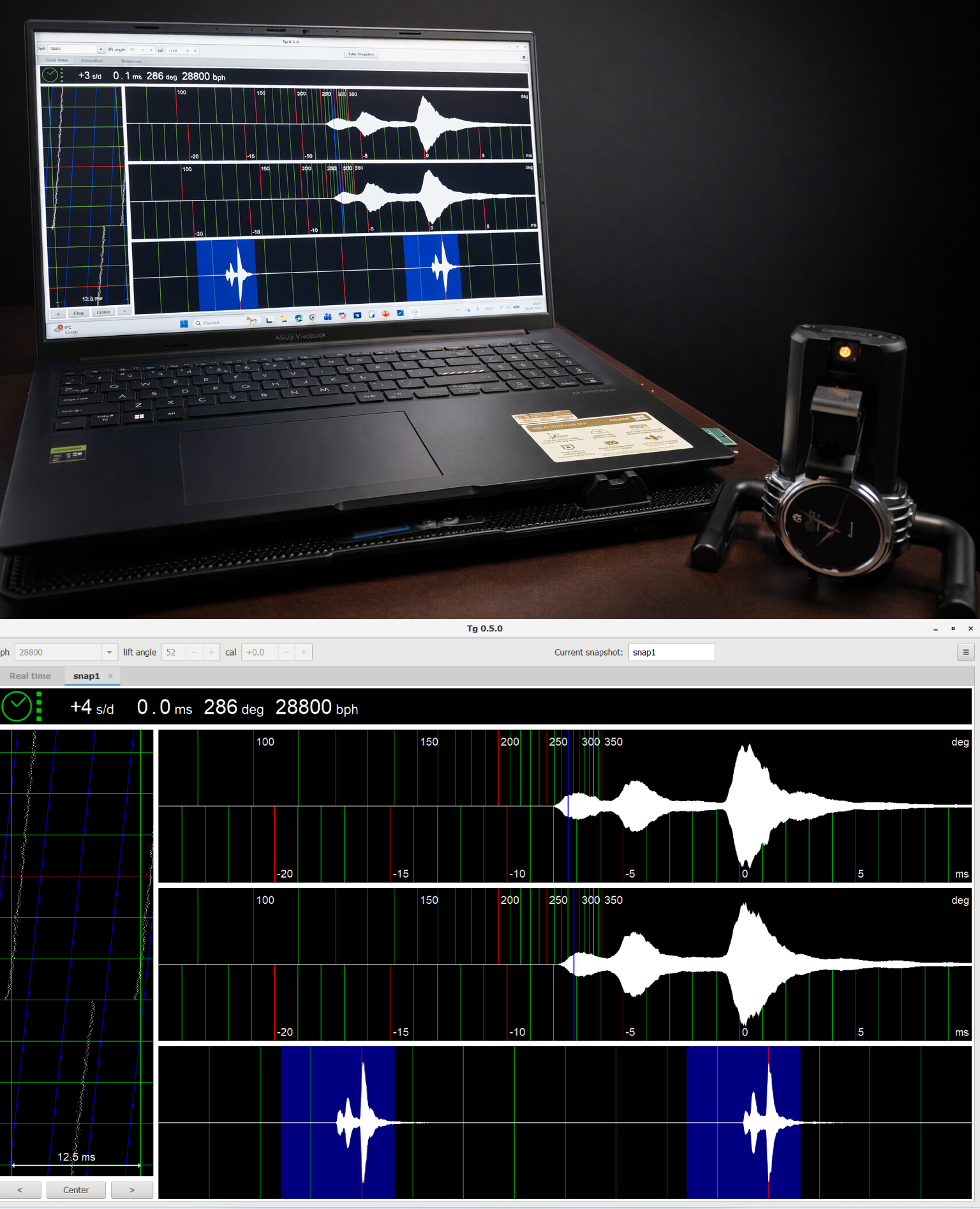980x1209 pixels.
Task: Open the hamburger menu in Tg toolbar
Action: point(965,652)
